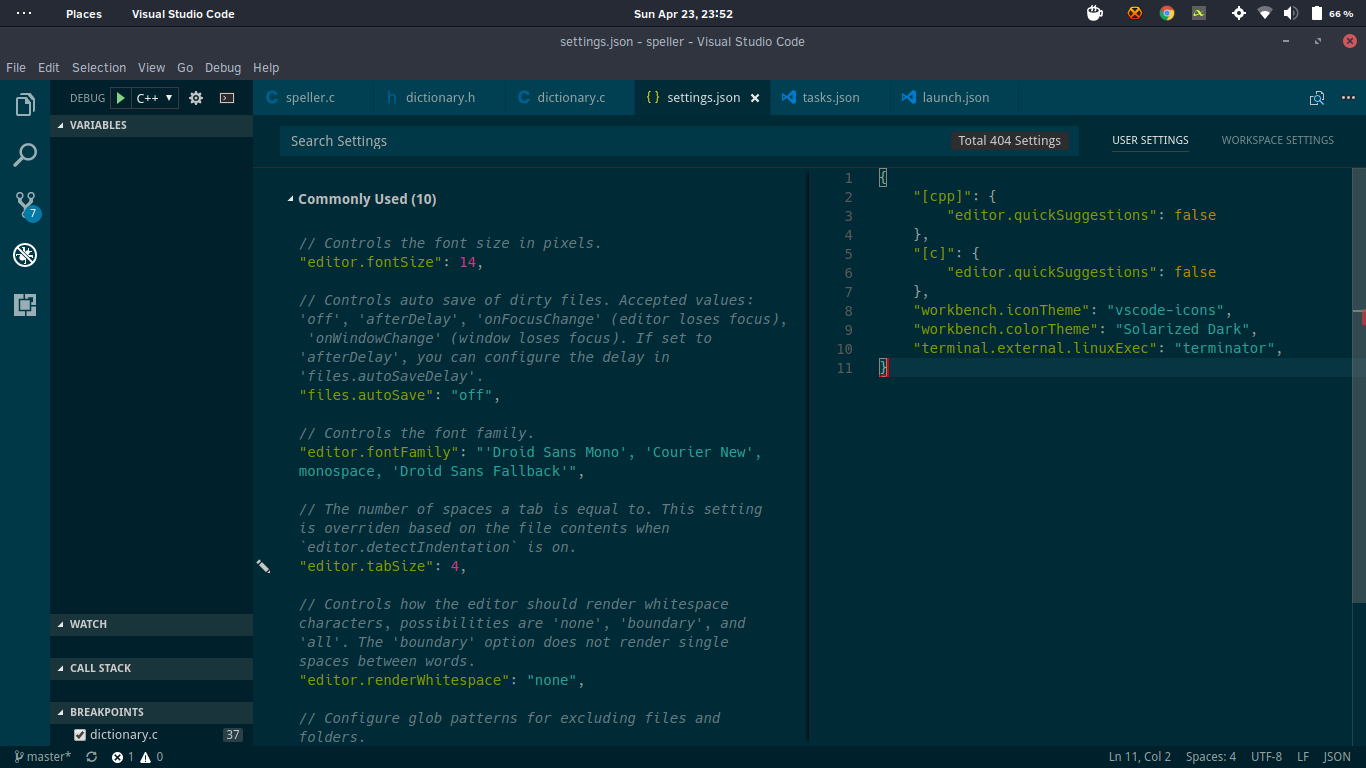Open the Extensions view icon

click(x=25, y=305)
